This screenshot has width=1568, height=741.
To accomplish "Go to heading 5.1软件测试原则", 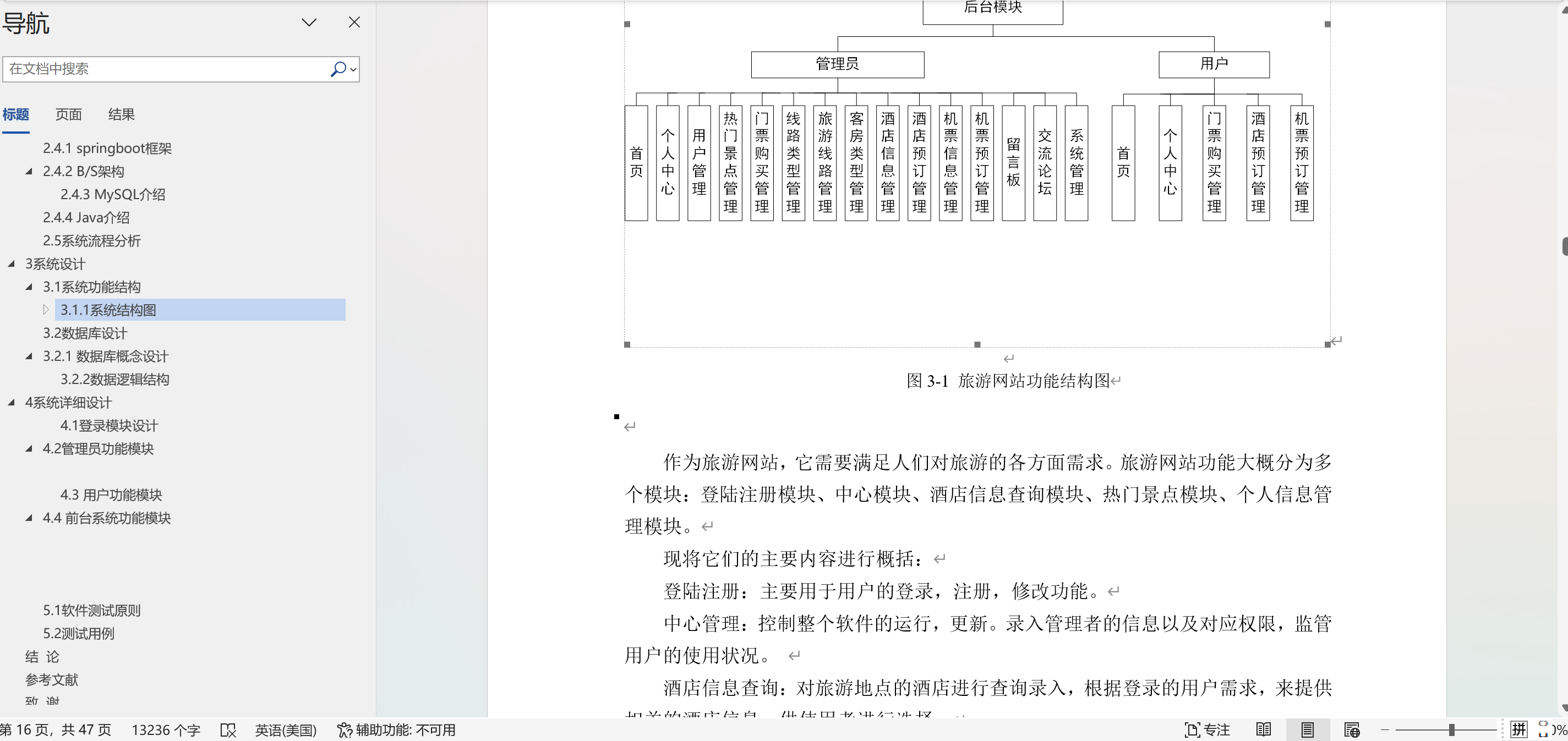I will [x=91, y=611].
